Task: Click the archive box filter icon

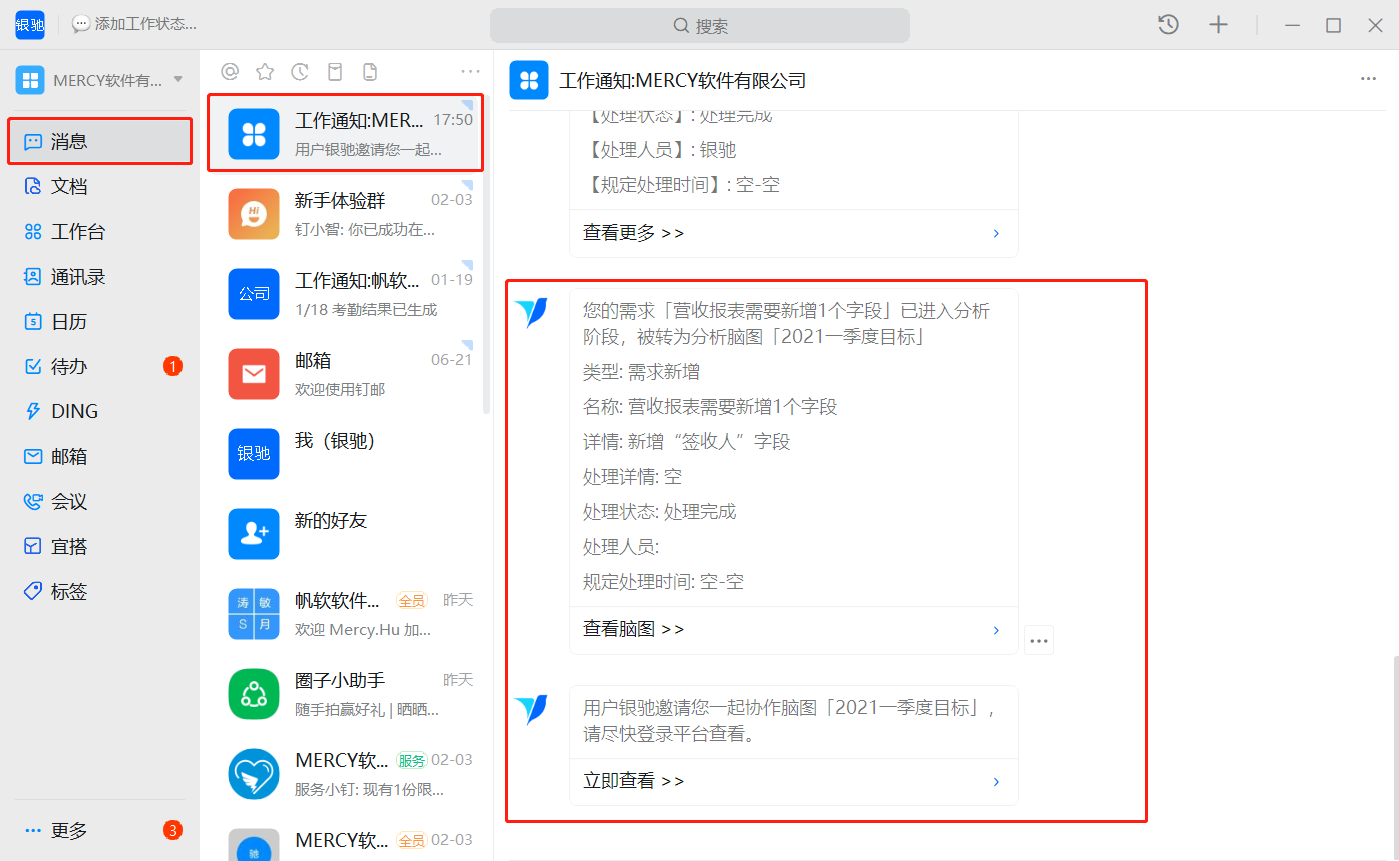Action: tap(335, 71)
